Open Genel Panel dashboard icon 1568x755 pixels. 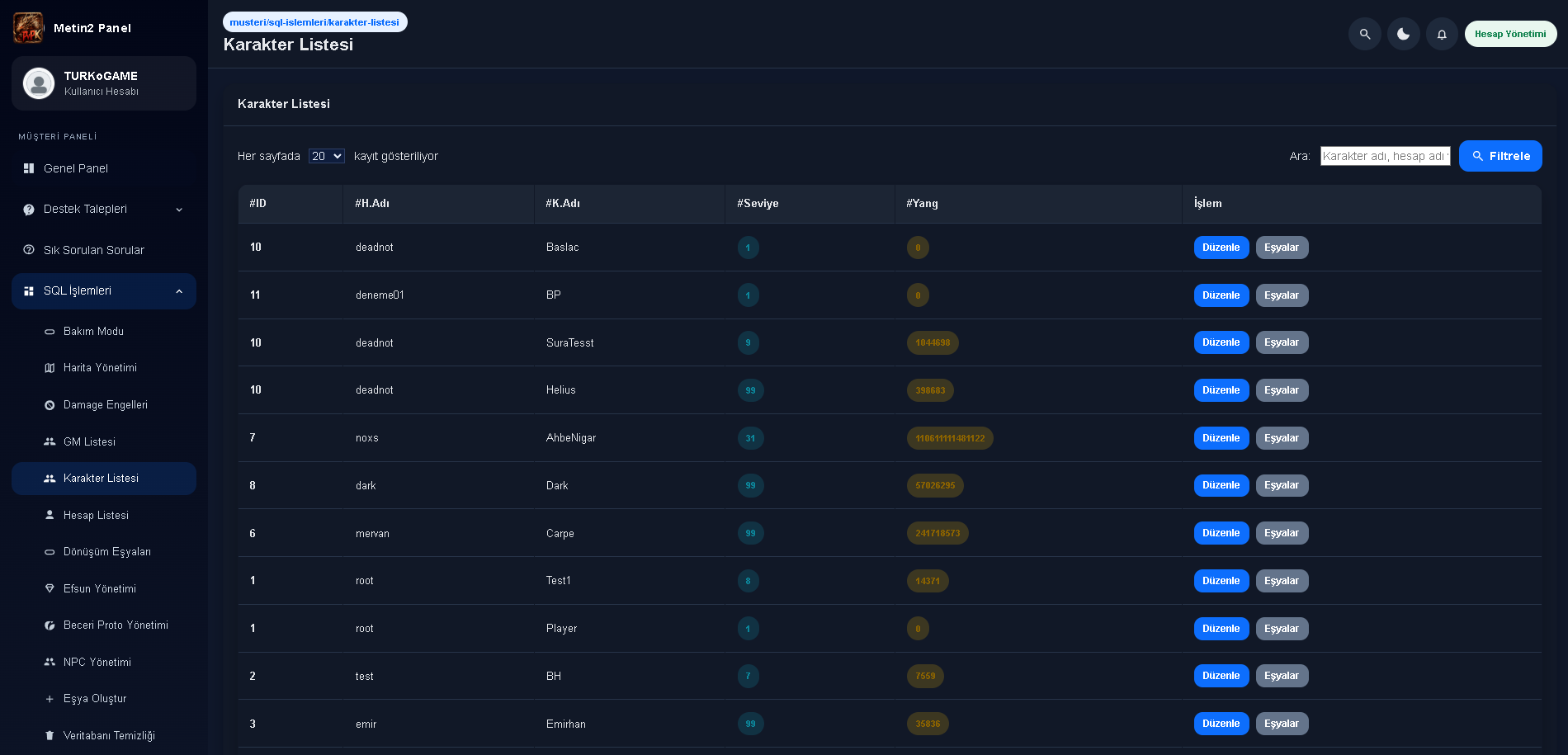point(29,168)
